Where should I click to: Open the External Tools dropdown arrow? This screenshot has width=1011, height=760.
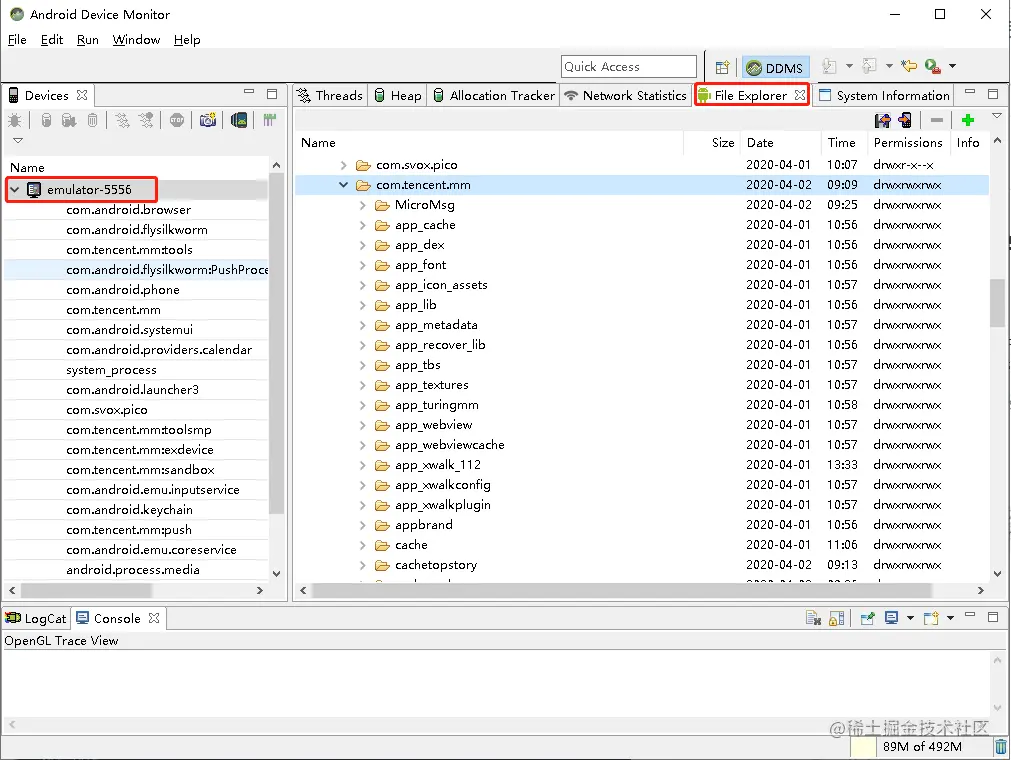pyautogui.click(x=952, y=66)
